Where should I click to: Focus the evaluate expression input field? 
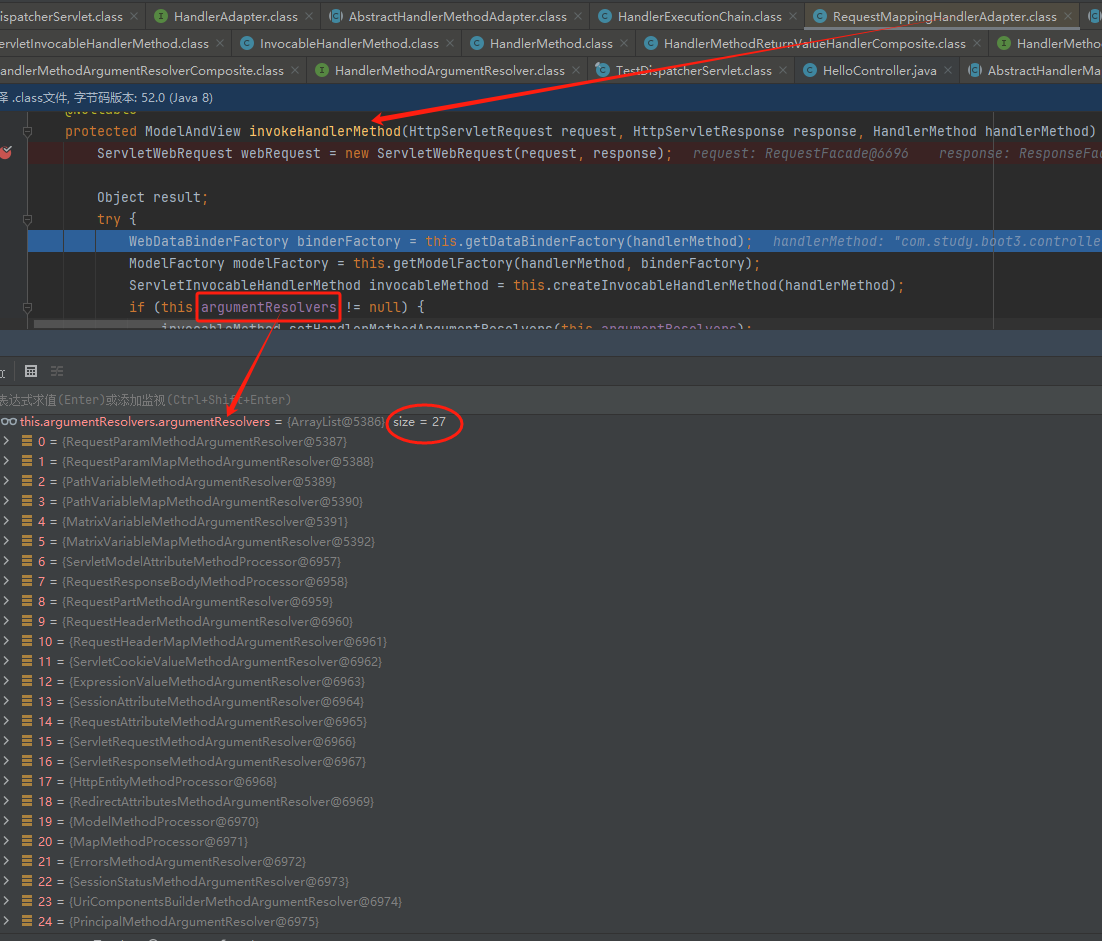click(551, 399)
